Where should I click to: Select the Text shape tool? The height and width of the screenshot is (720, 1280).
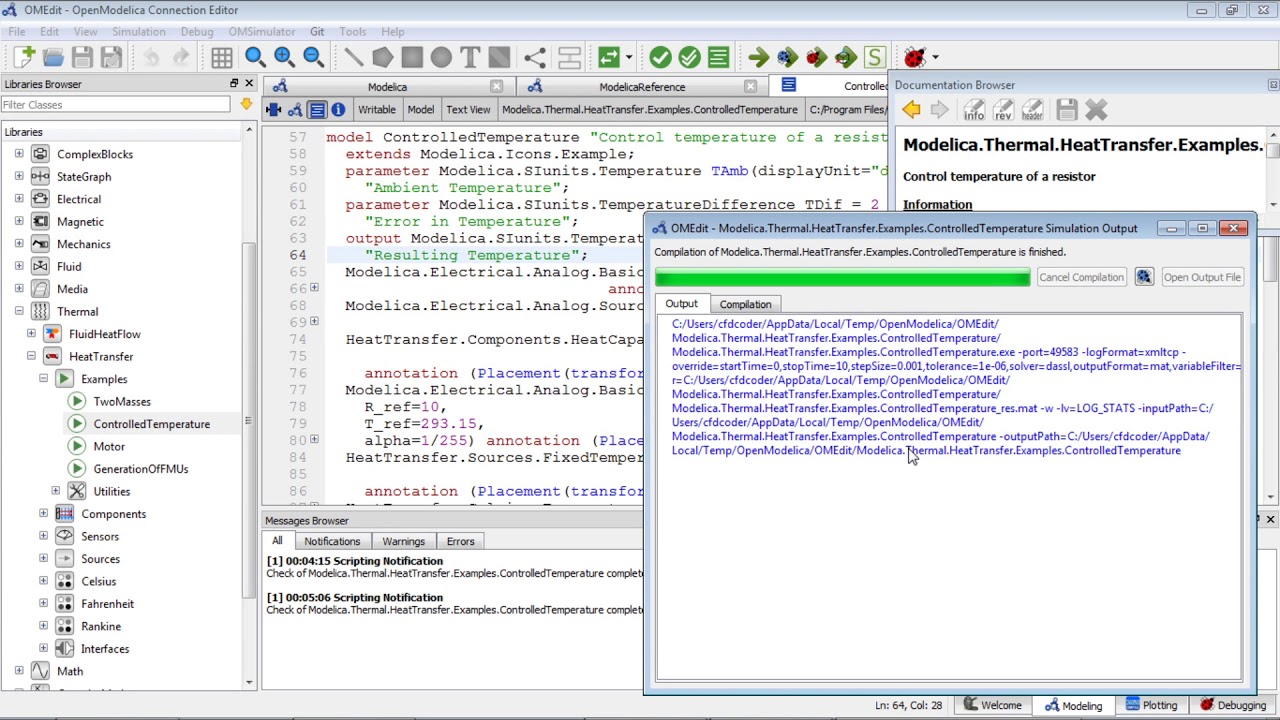coord(470,57)
